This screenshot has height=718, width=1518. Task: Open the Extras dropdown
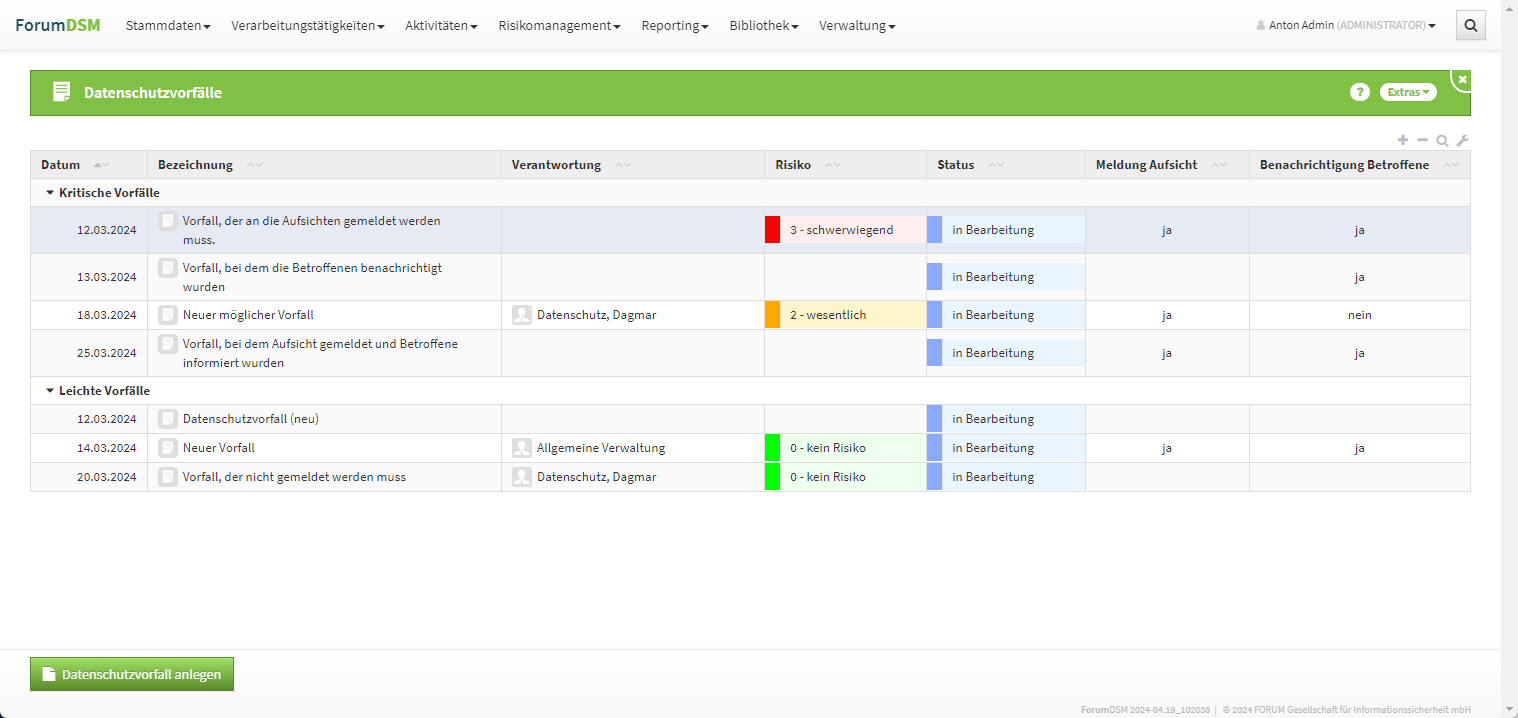coord(1408,92)
